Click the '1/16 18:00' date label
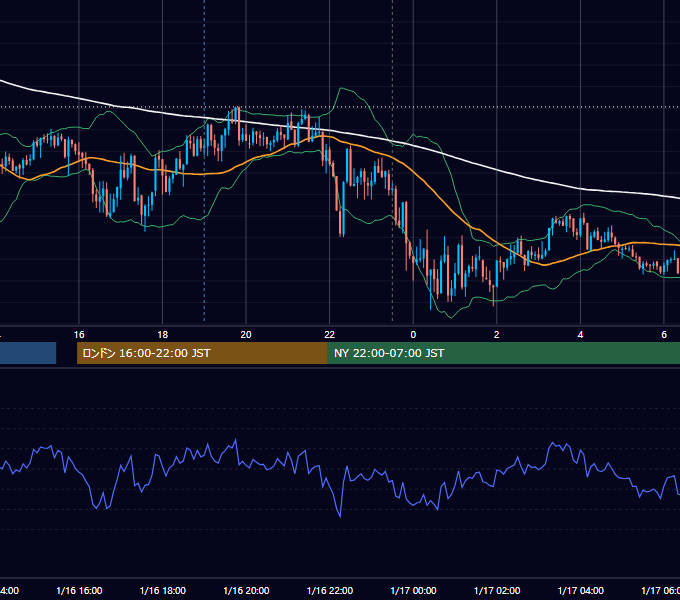The height and width of the screenshot is (600, 680). [x=163, y=590]
